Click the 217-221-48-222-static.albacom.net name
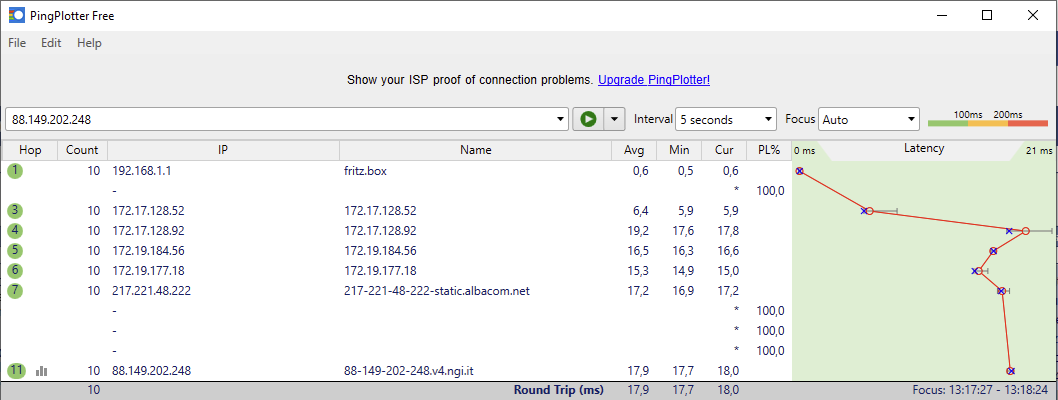This screenshot has height=400, width=1058. [x=439, y=291]
